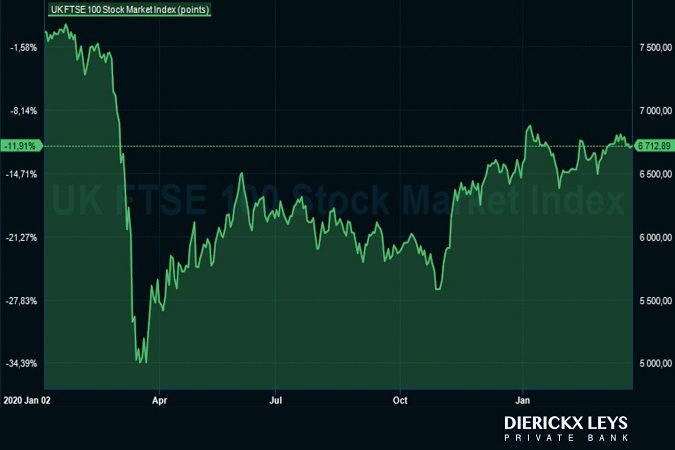This screenshot has height=450, width=675.
Task: Click the 7 000,00 price axis label
Action: click(654, 111)
